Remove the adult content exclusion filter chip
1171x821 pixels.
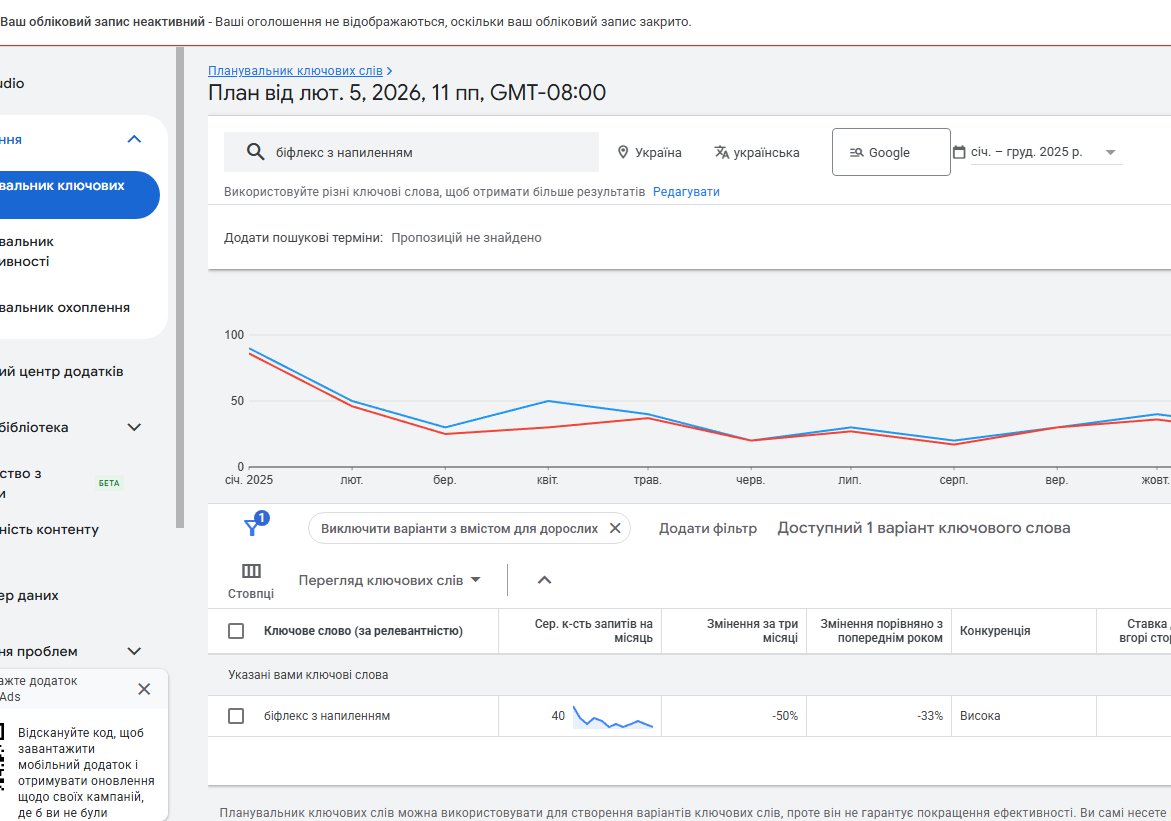[x=615, y=528]
